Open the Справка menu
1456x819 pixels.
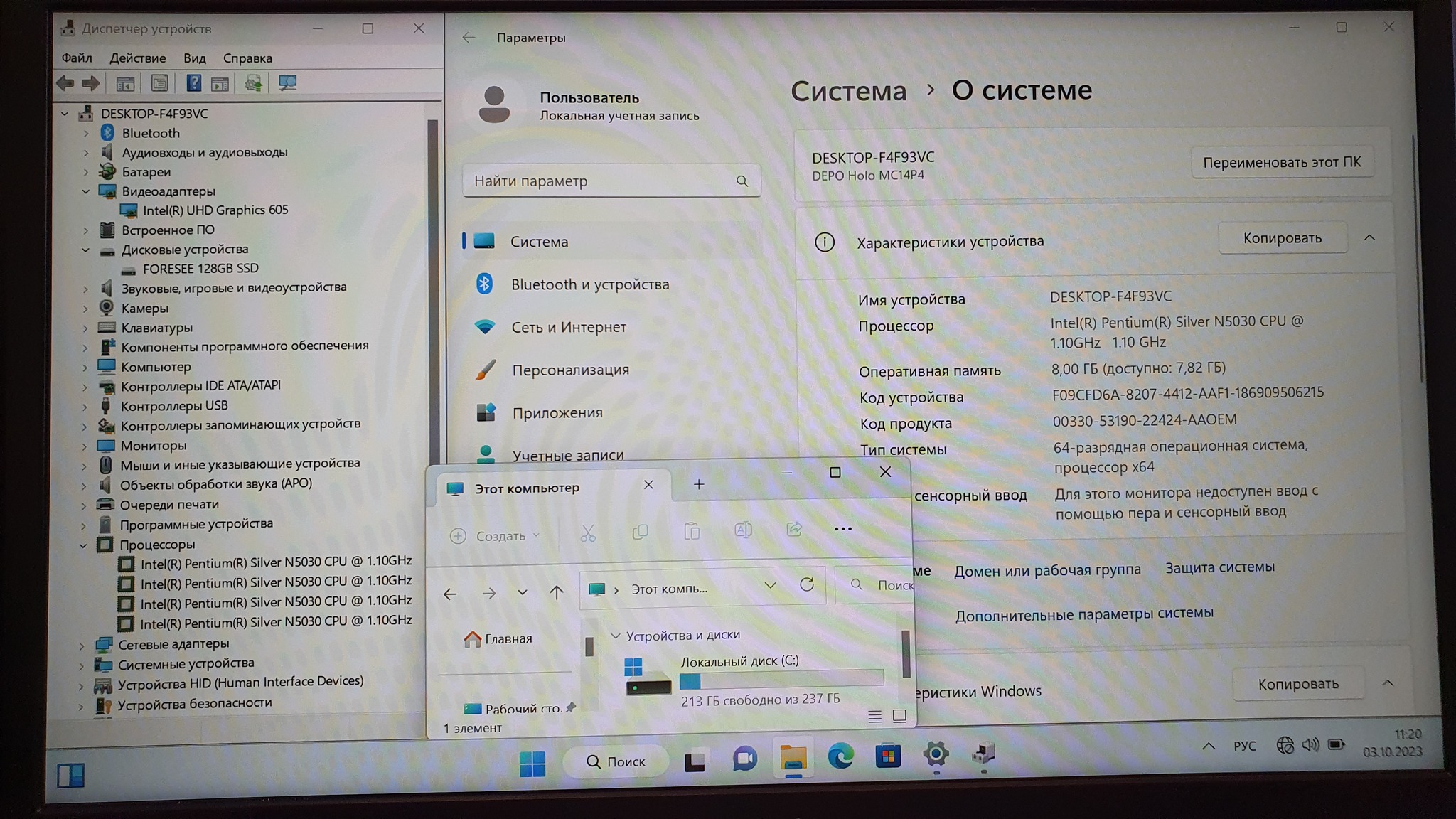[x=247, y=58]
